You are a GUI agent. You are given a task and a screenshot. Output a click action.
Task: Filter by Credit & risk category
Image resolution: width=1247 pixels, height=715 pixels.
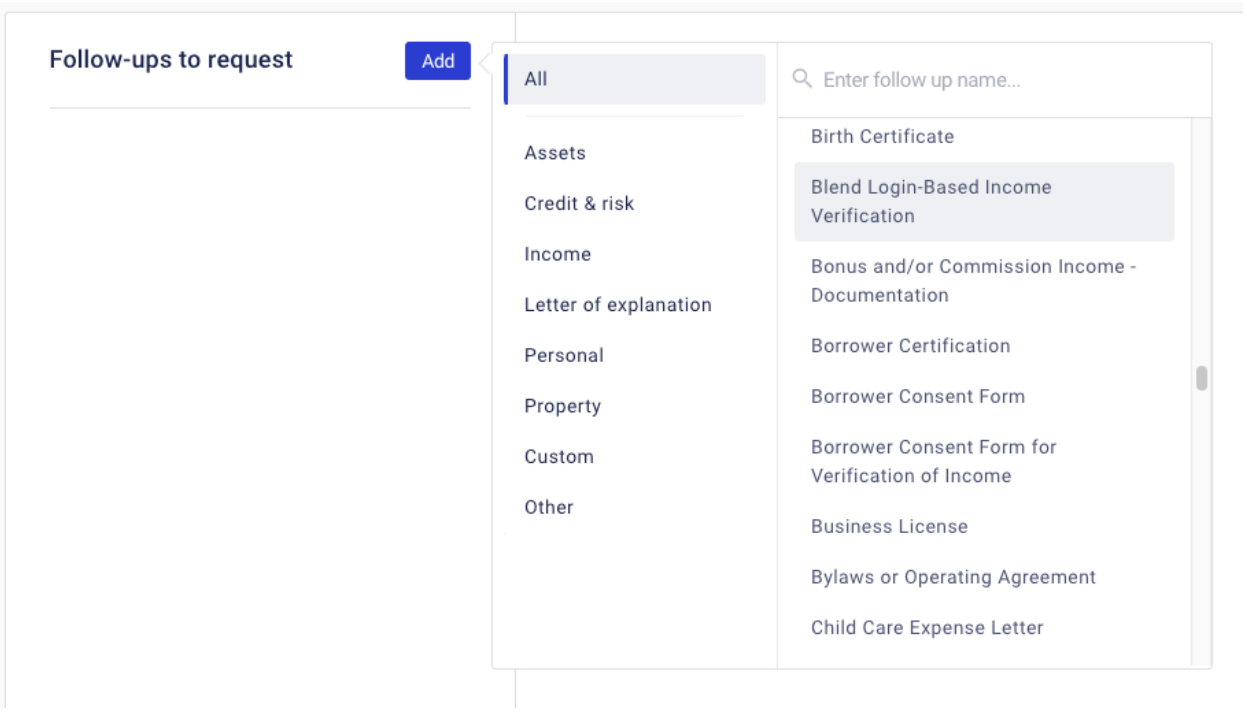[x=579, y=203]
